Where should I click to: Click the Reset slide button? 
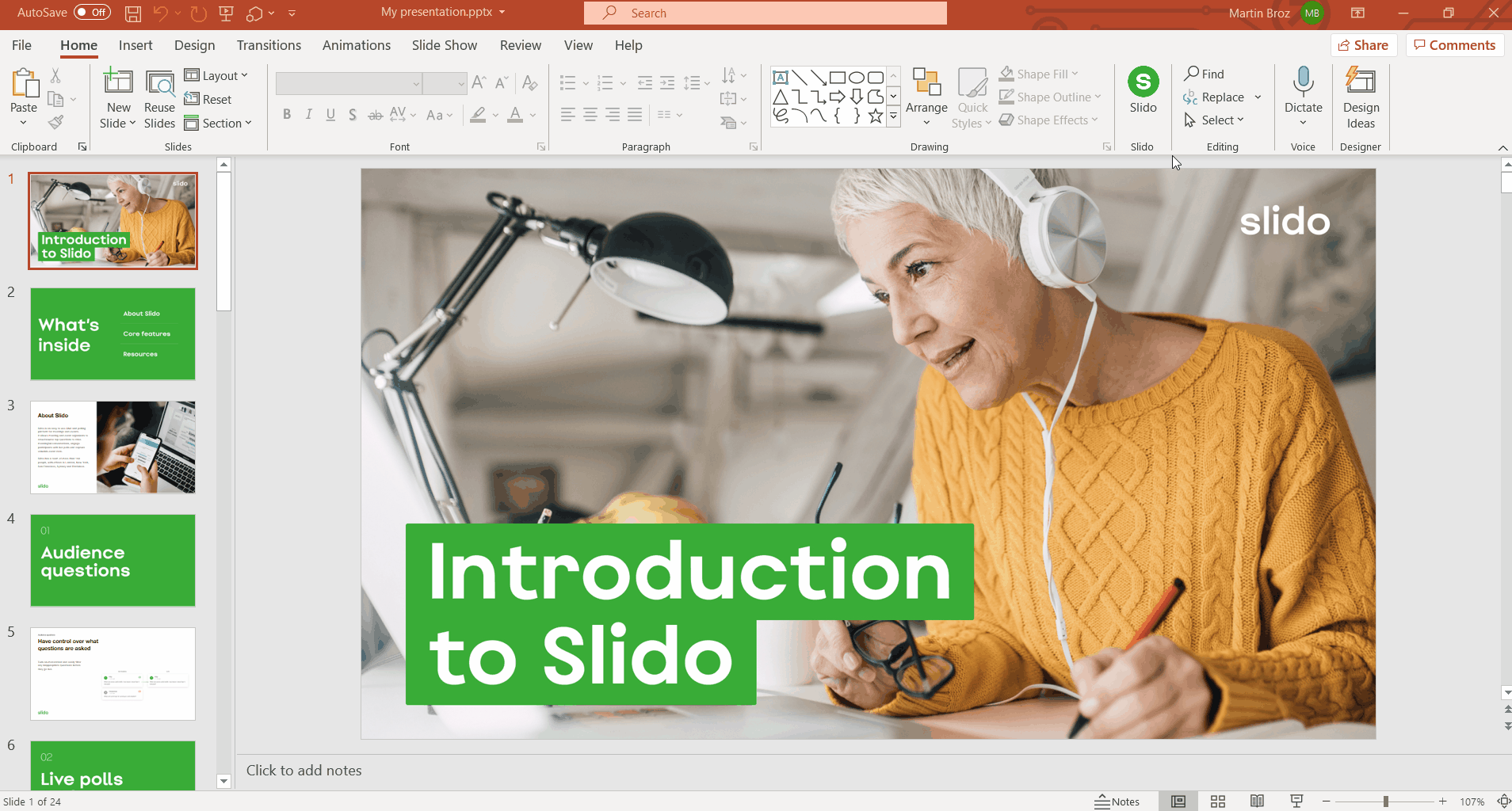point(208,99)
